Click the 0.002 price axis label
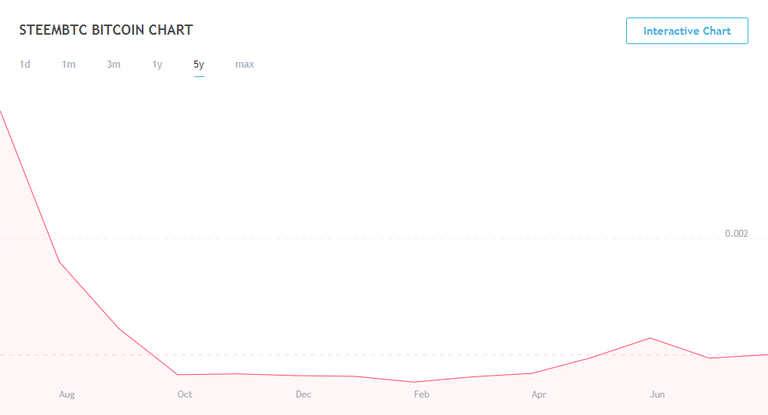 [x=736, y=234]
